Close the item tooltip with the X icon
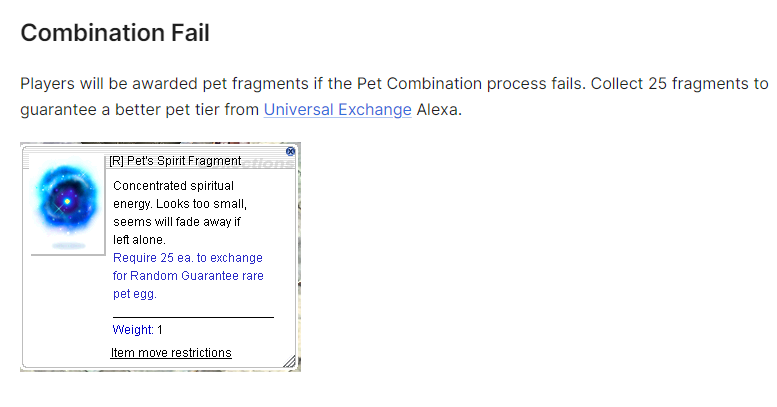777x407 pixels. click(290, 151)
